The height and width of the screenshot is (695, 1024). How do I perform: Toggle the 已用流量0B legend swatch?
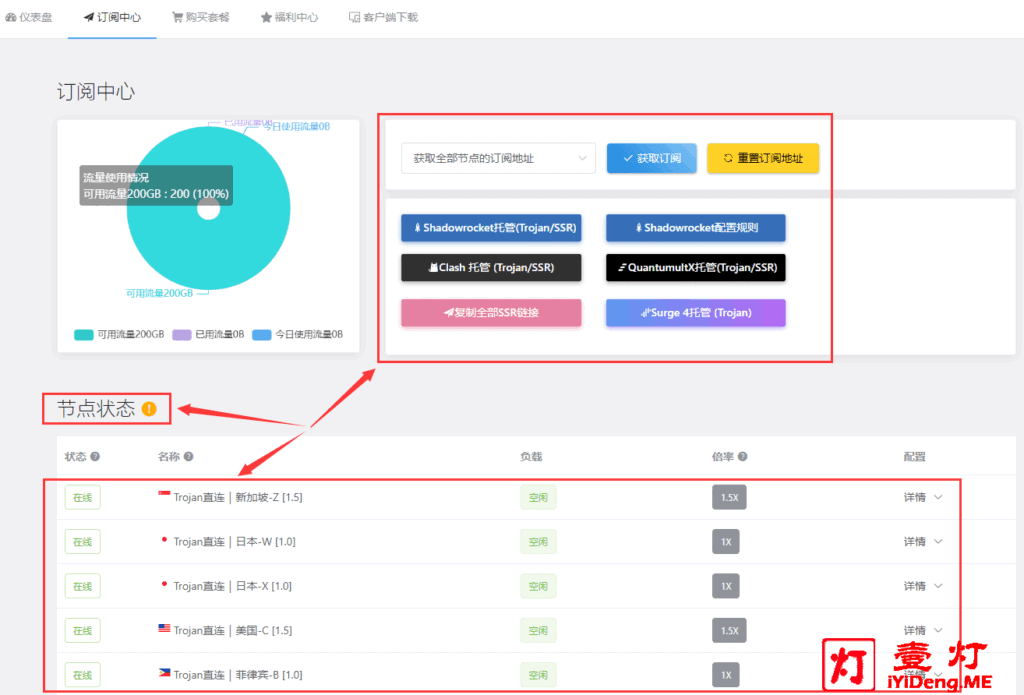(182, 334)
